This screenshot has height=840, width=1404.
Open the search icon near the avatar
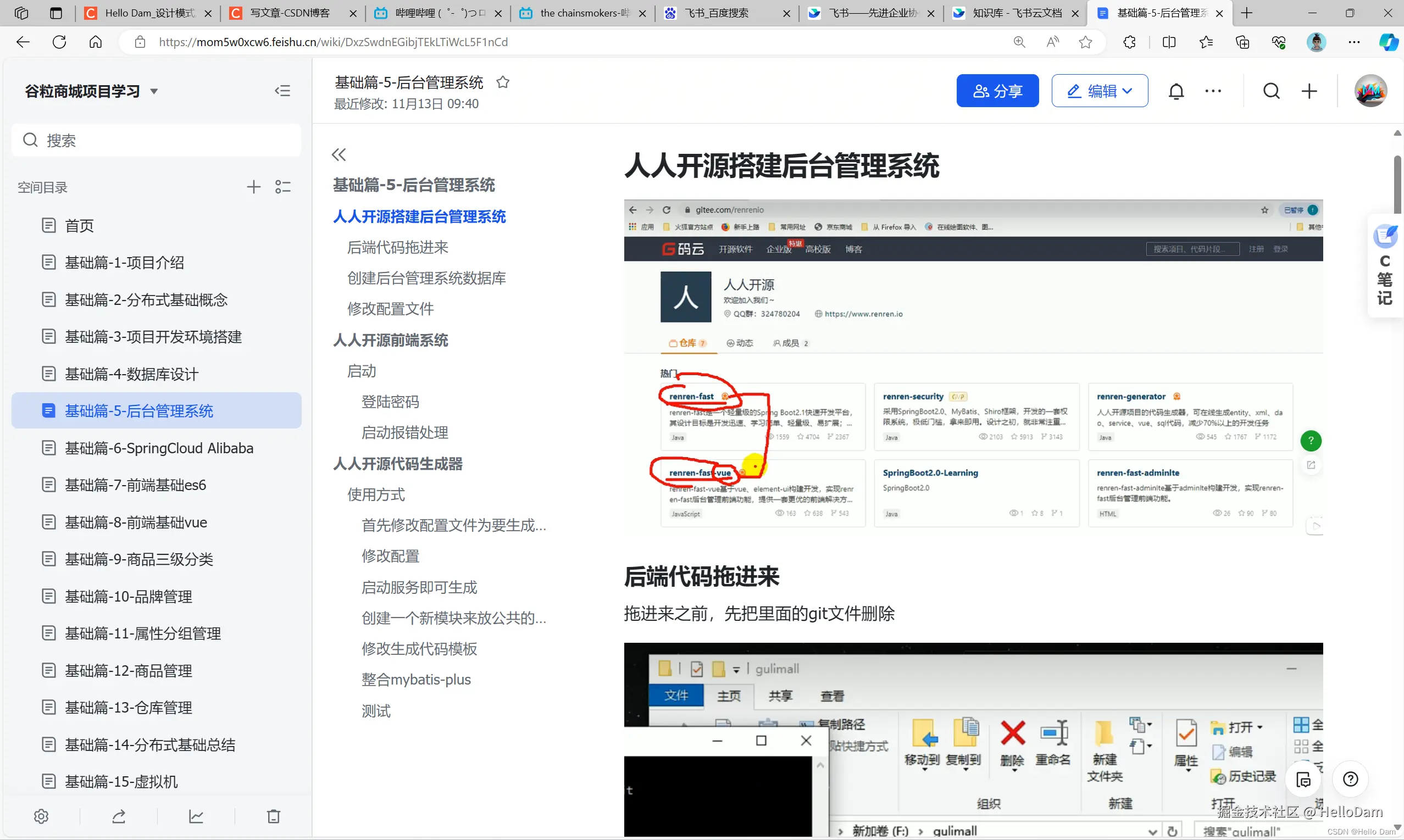[x=1272, y=91]
